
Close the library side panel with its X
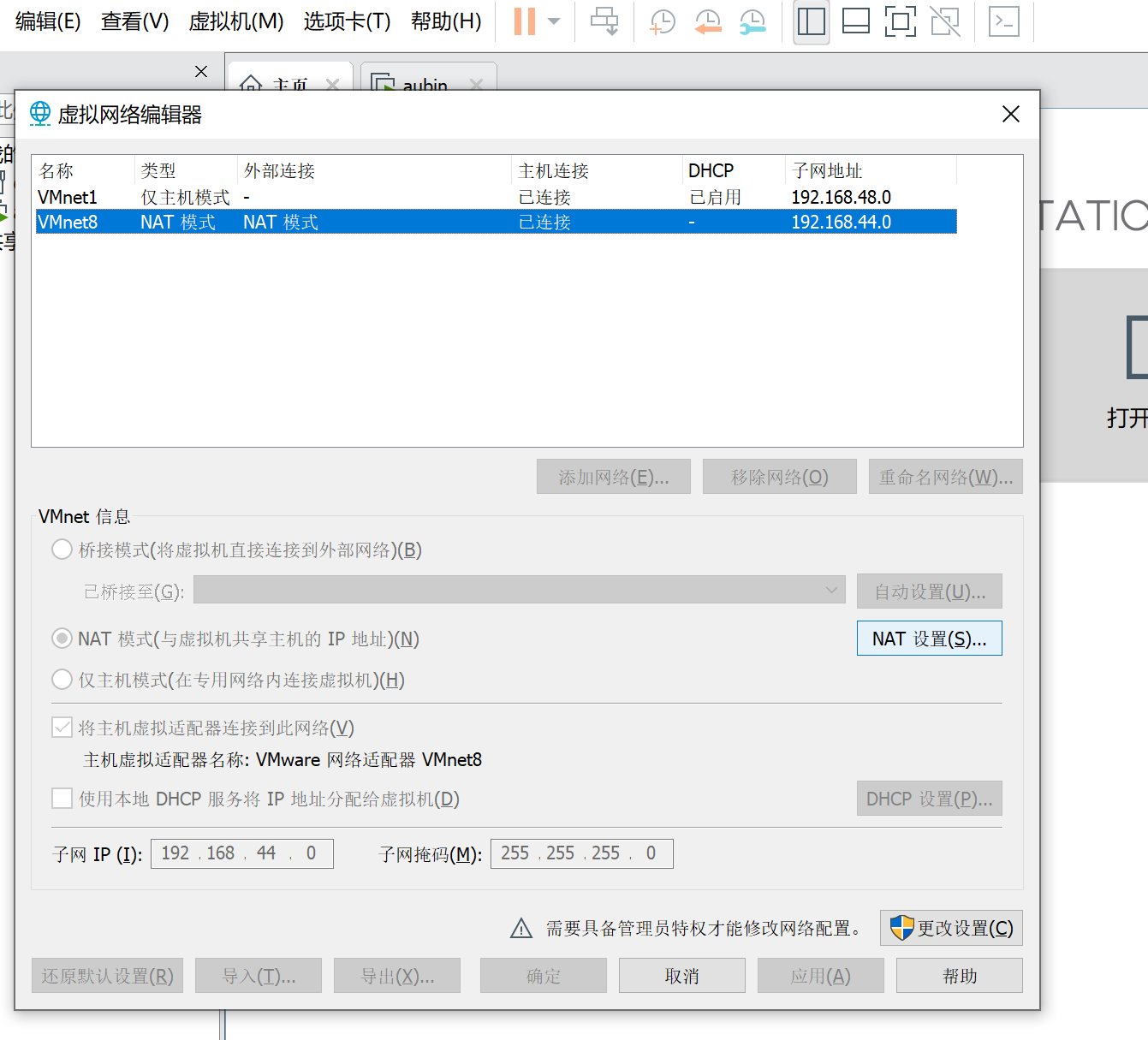click(x=201, y=71)
